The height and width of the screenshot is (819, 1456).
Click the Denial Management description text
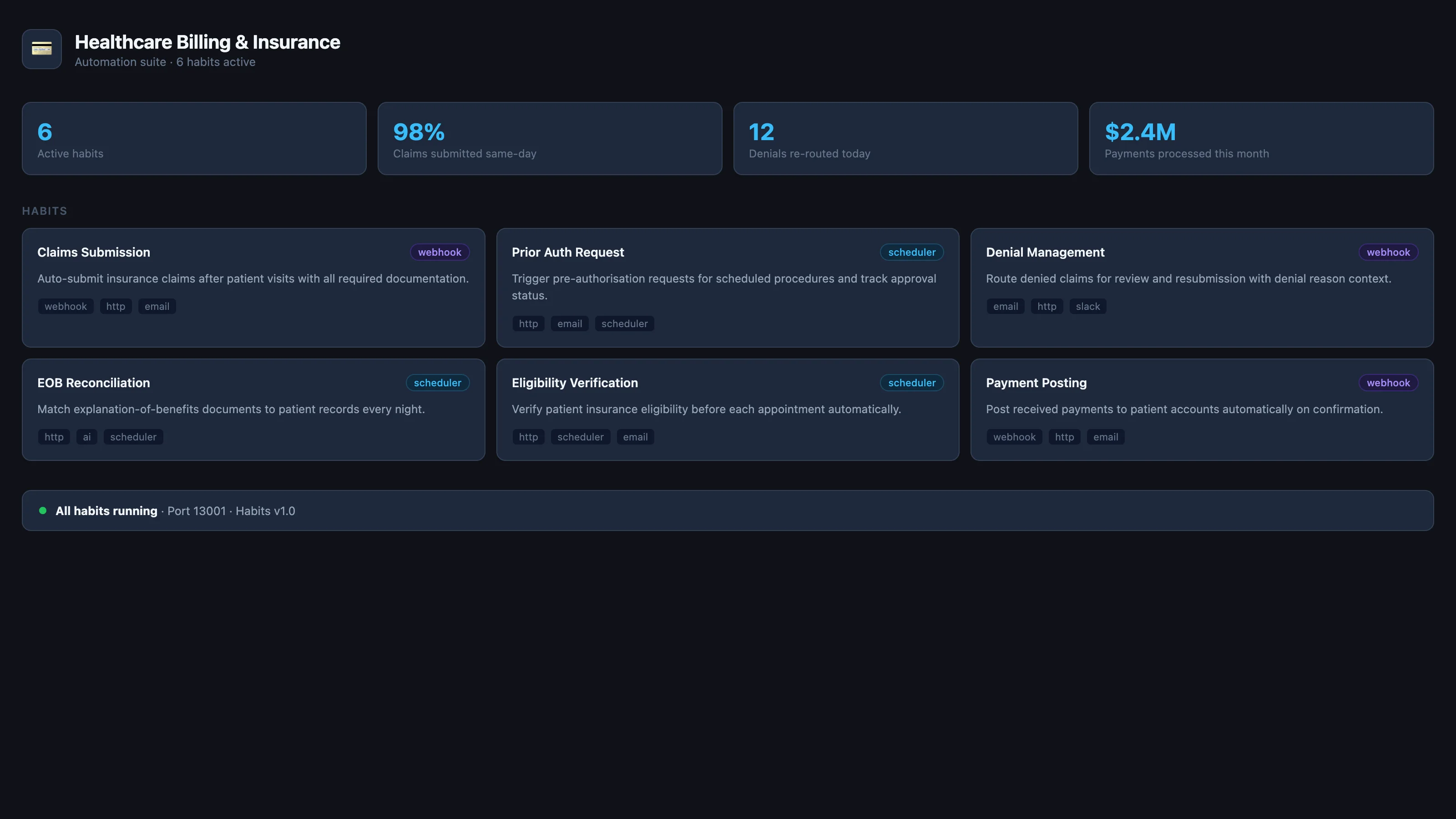(1188, 278)
